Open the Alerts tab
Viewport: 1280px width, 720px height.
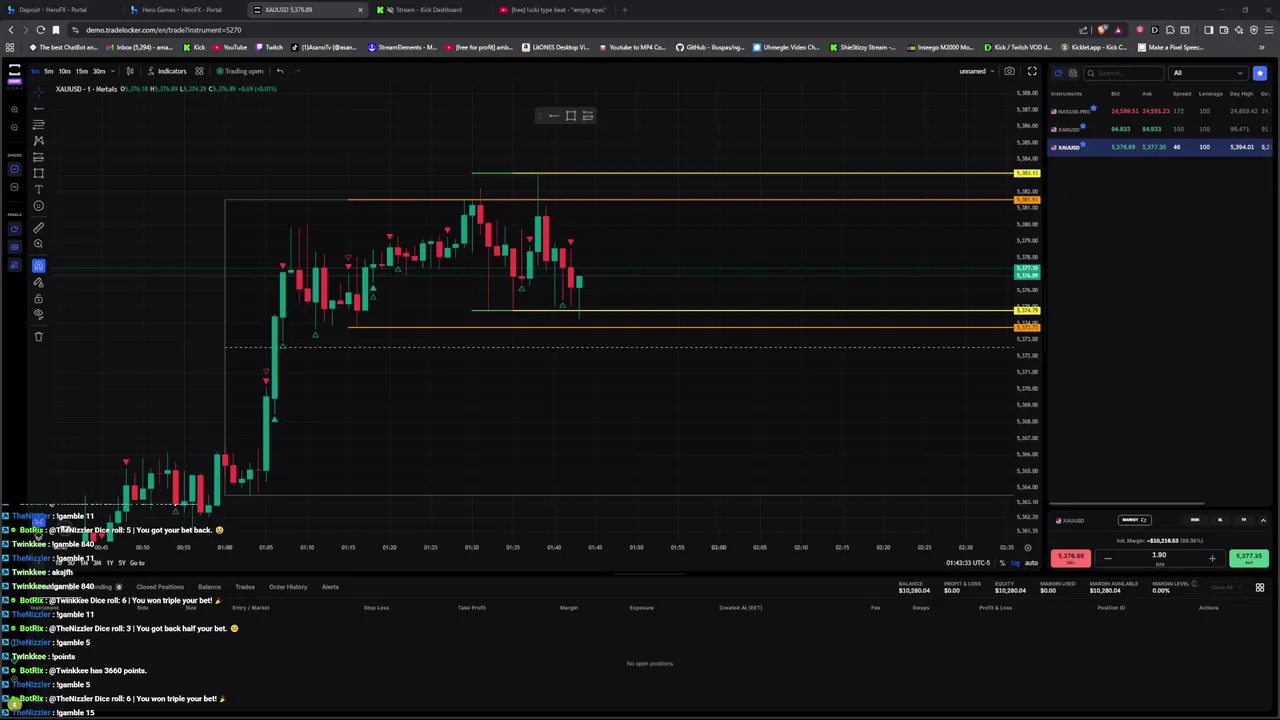coord(330,587)
